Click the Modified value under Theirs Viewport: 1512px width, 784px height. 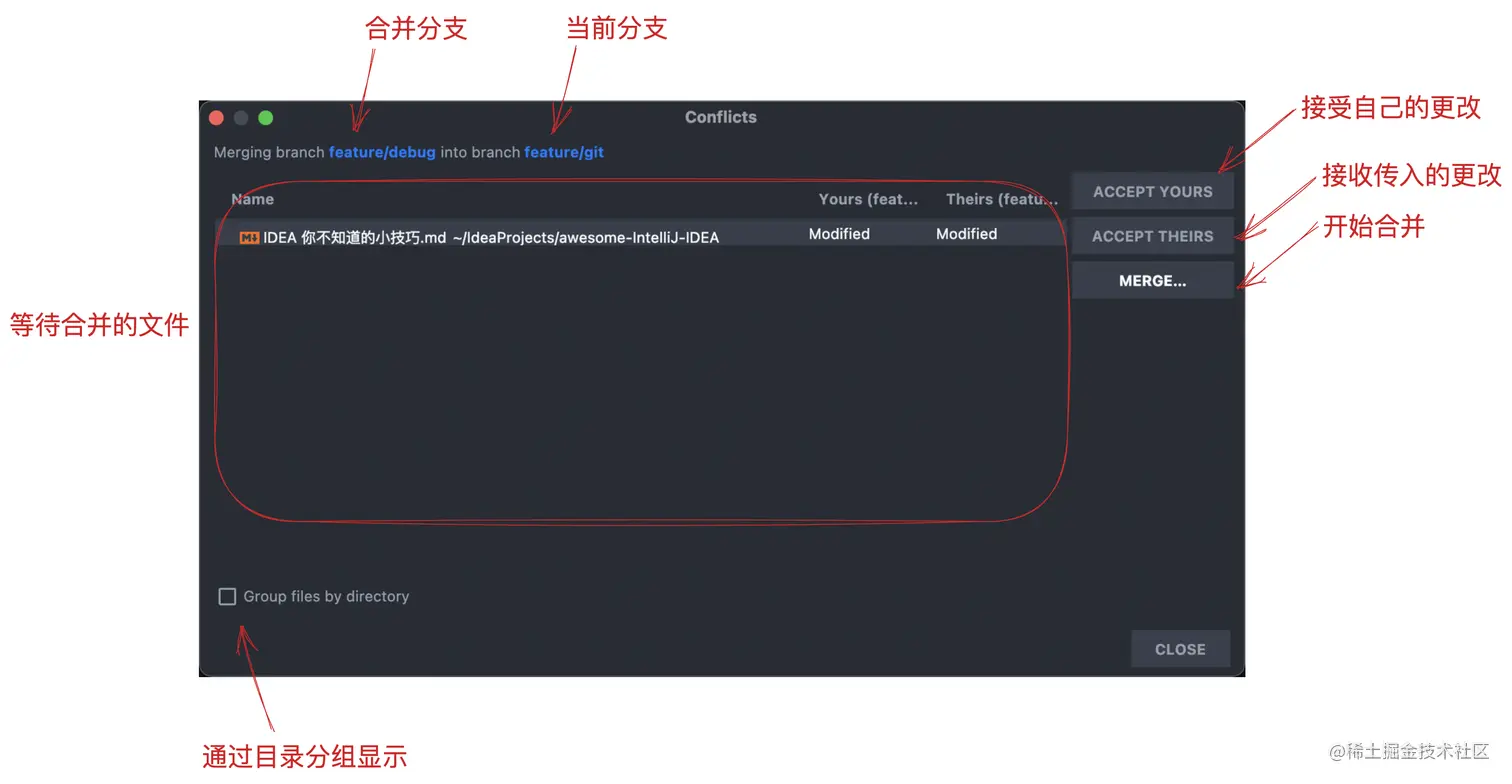966,234
